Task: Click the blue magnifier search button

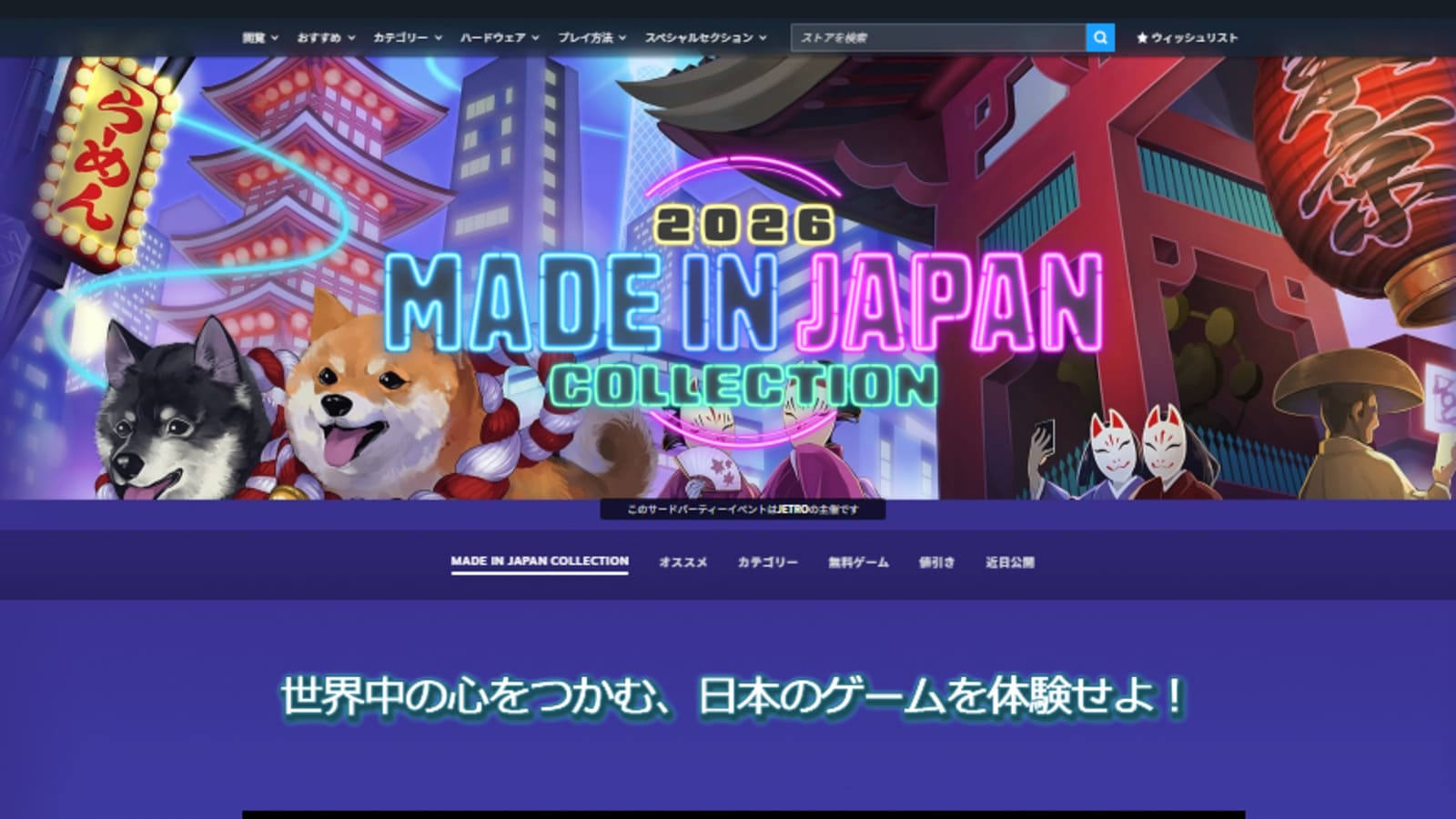Action: 1099,37
